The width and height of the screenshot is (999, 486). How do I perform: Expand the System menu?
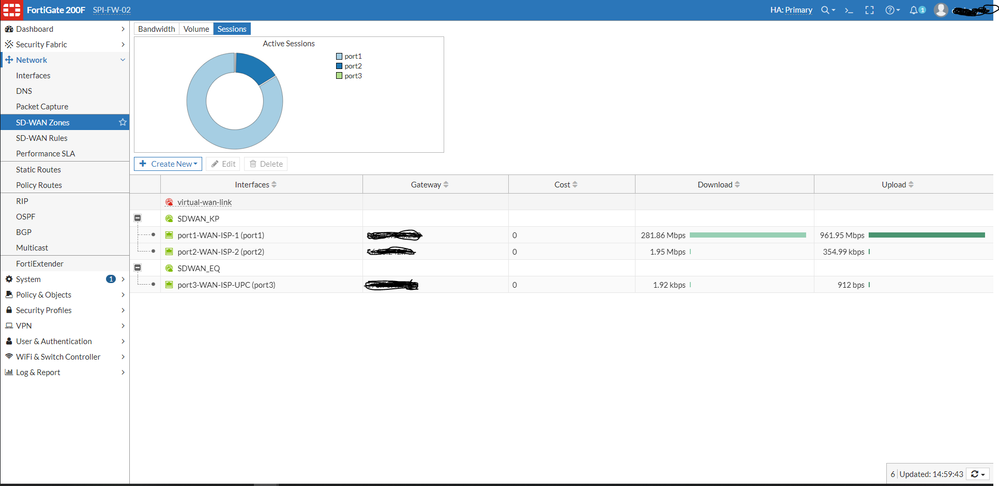click(123, 279)
